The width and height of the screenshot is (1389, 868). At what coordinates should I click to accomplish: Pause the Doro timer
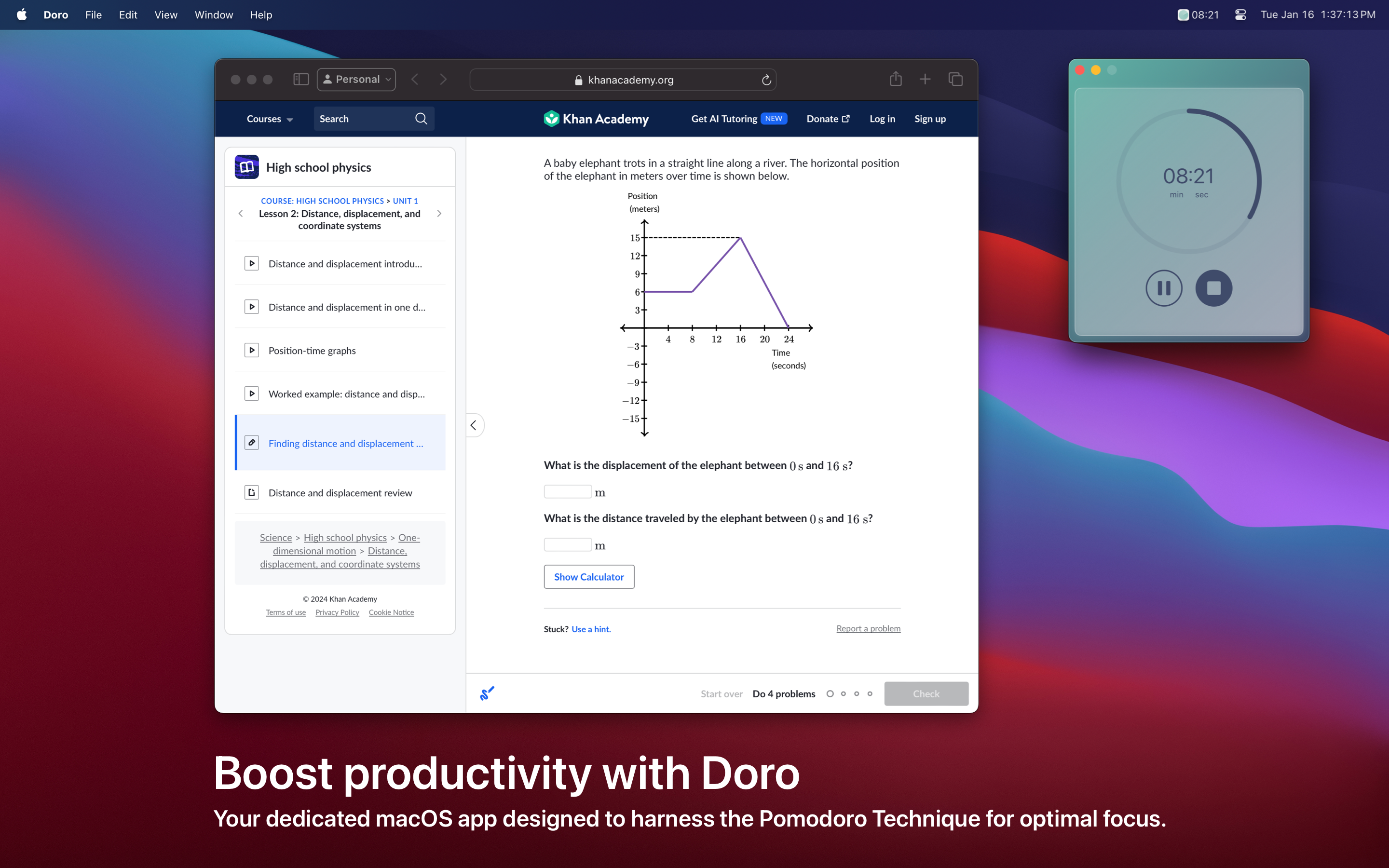tap(1163, 288)
